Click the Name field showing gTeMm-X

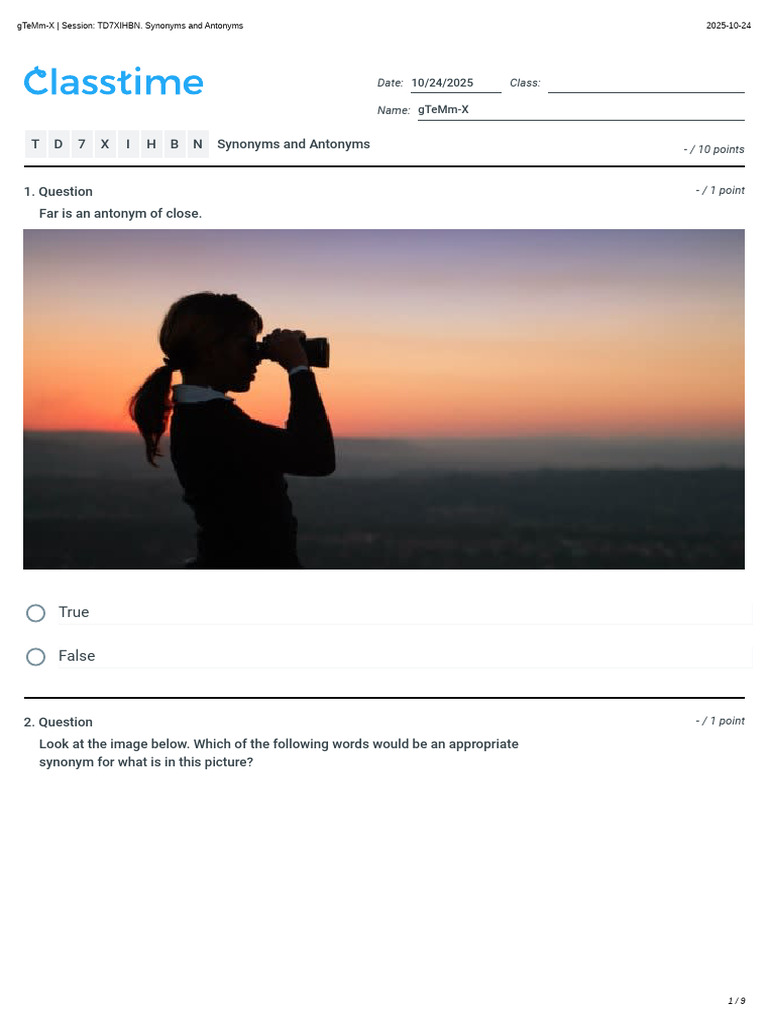pyautogui.click(x=581, y=110)
